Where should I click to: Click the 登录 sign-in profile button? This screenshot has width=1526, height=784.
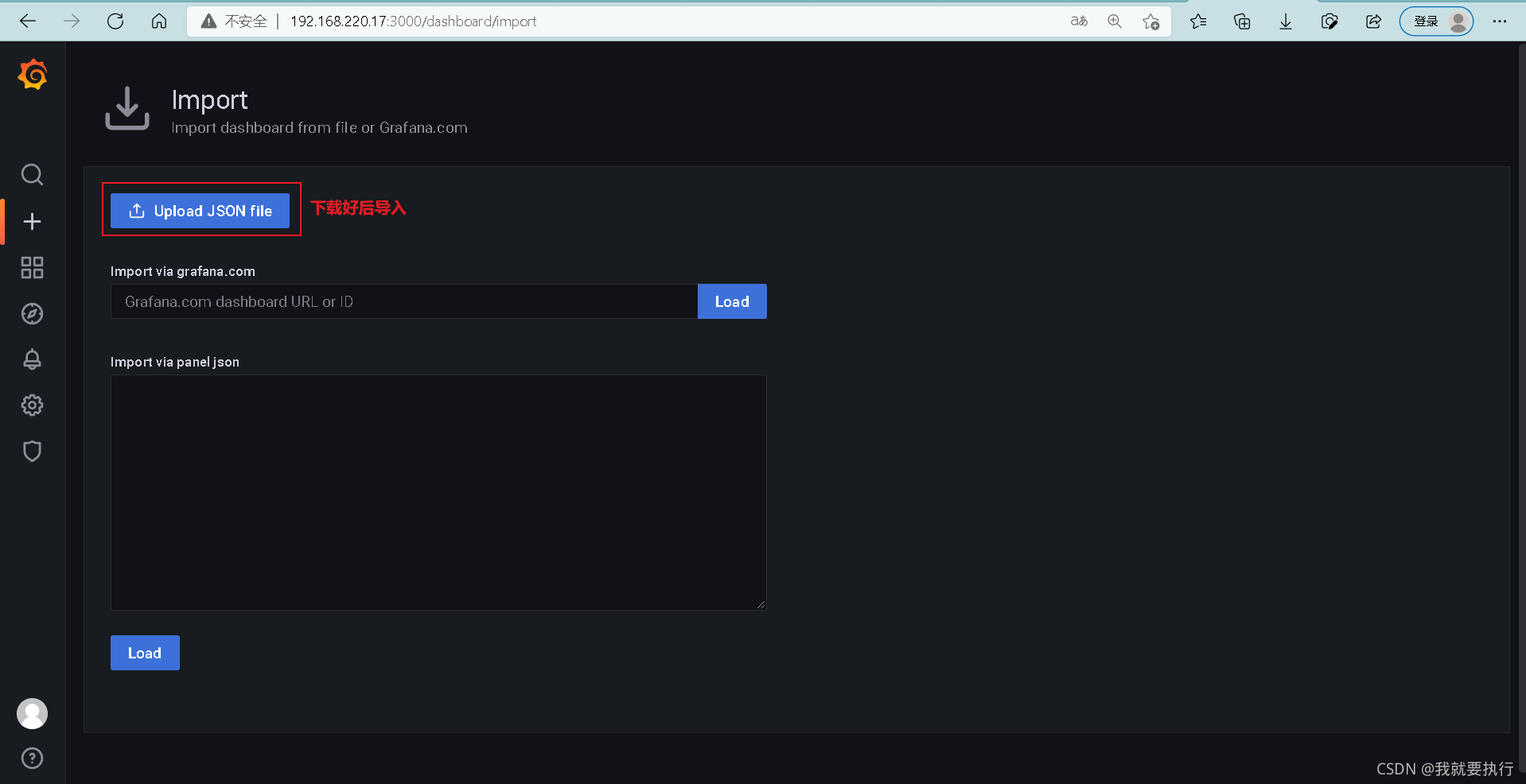(1436, 21)
